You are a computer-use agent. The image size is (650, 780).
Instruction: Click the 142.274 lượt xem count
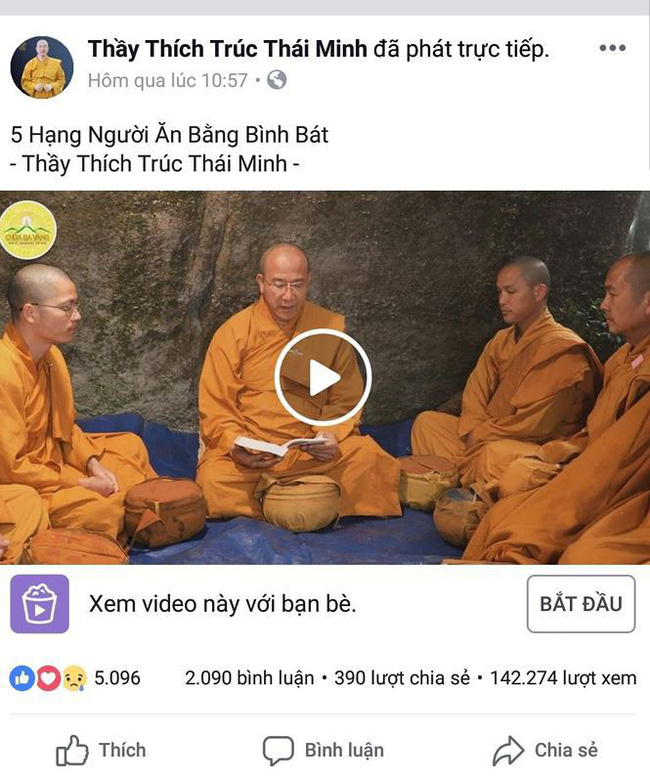coord(563,678)
